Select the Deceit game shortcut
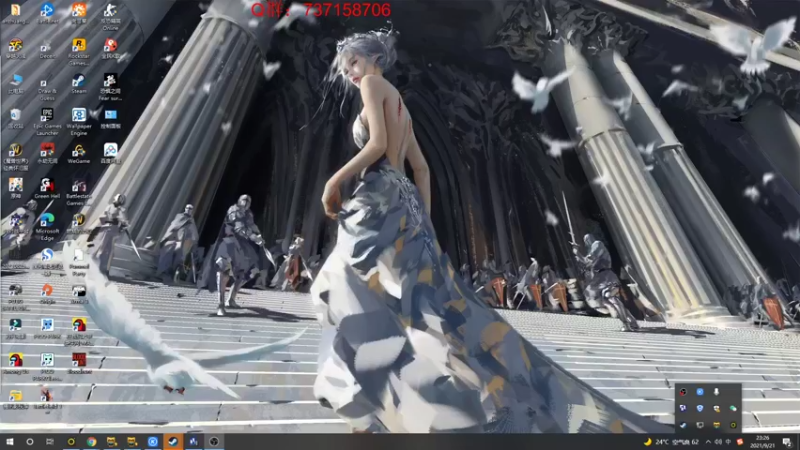800x450 pixels. click(47, 49)
